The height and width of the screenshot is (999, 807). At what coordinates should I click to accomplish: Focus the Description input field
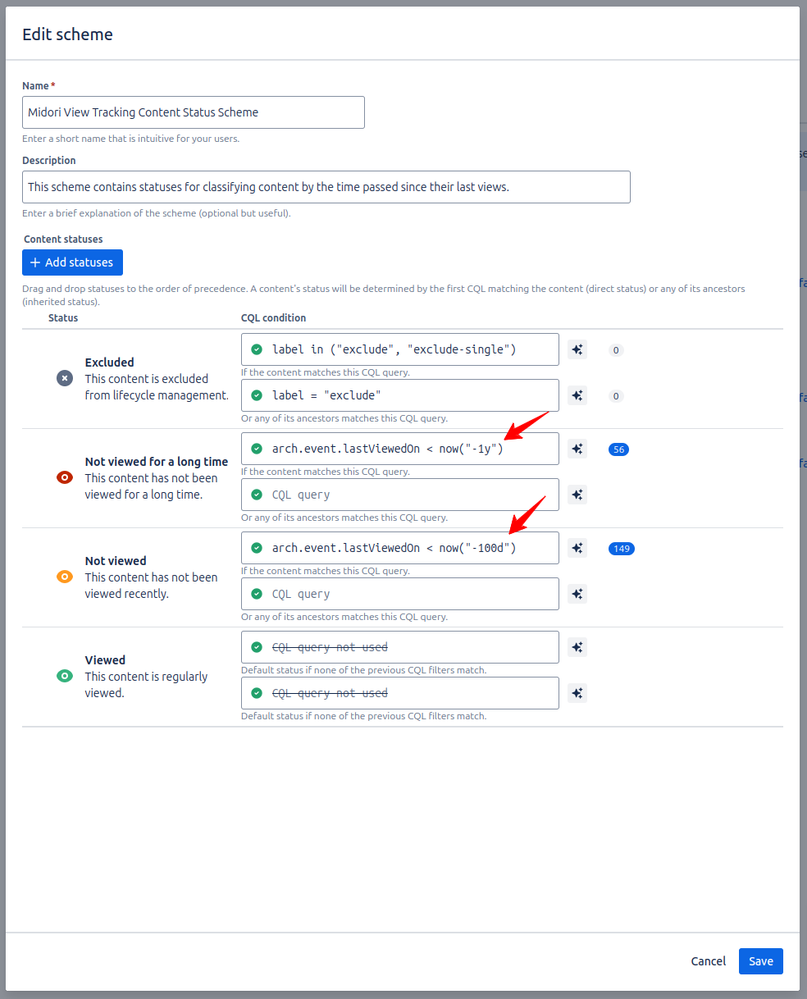[x=326, y=187]
